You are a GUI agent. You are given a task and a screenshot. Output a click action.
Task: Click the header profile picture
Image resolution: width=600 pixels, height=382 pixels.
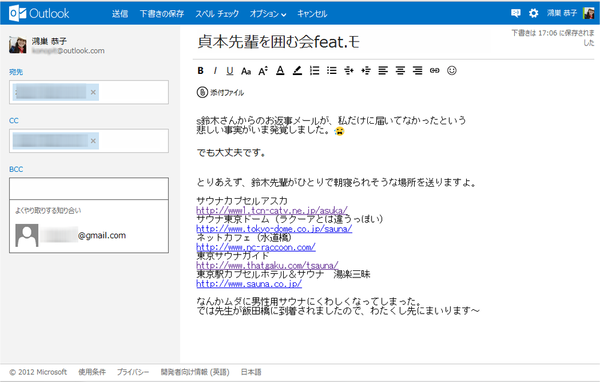pos(588,13)
